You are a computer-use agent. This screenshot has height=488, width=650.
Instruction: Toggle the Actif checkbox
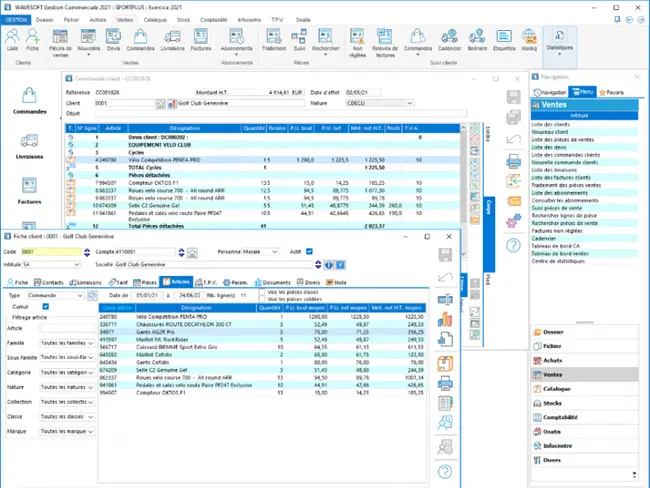point(309,252)
